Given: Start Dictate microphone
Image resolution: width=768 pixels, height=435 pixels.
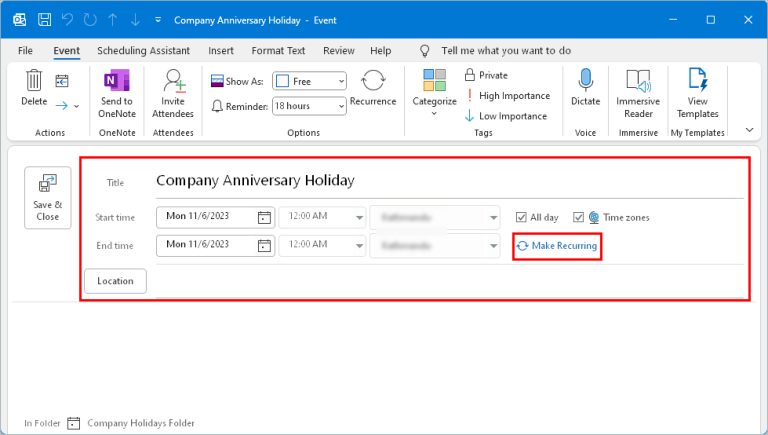Looking at the screenshot, I should (585, 87).
